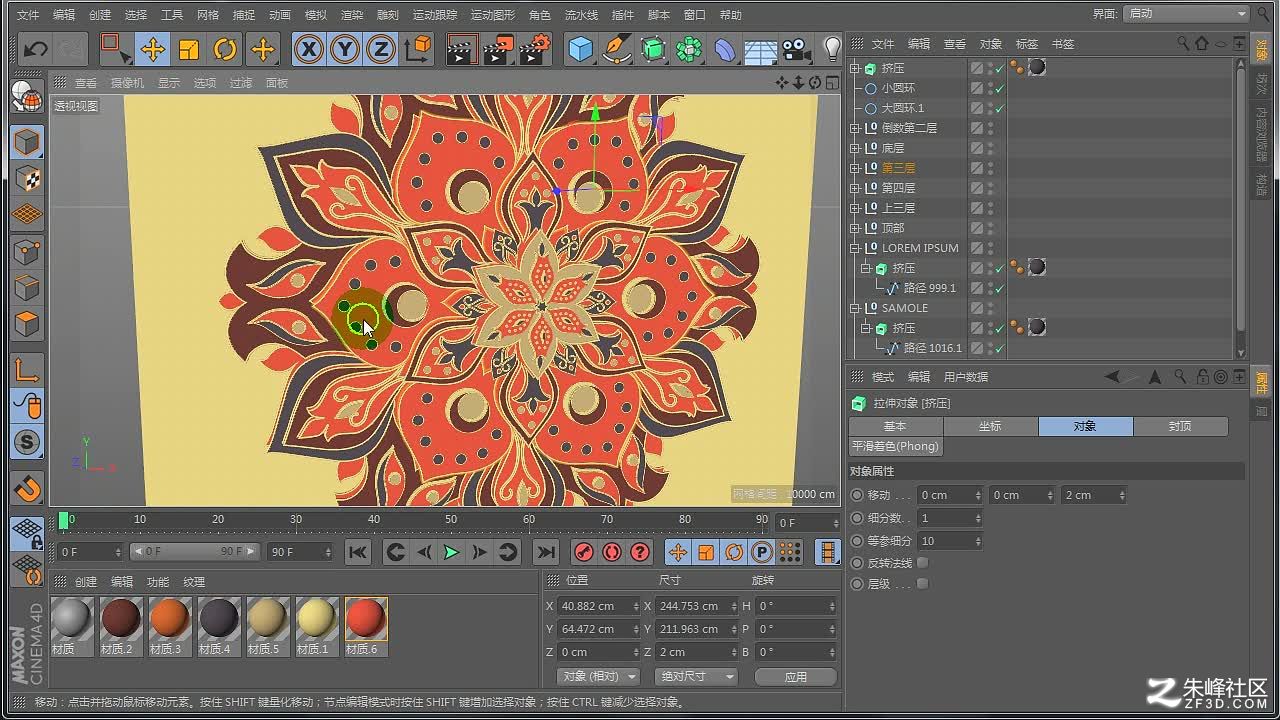1280x720 pixels.
Task: Toggle the 大圆环.1 enabled checkmark
Action: click(999, 108)
